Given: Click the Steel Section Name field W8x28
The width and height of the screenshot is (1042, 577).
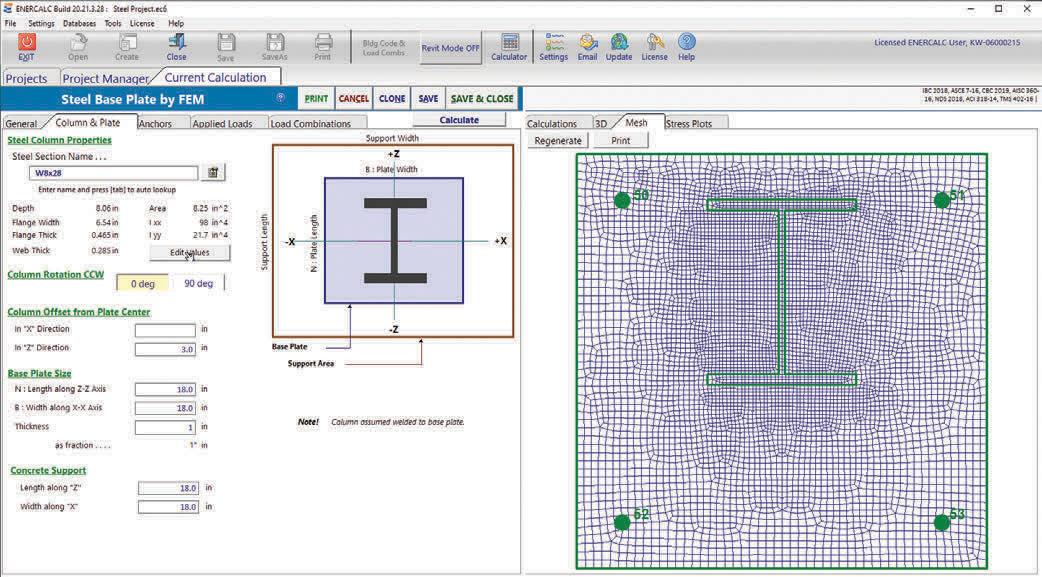Looking at the screenshot, I should coord(114,173).
